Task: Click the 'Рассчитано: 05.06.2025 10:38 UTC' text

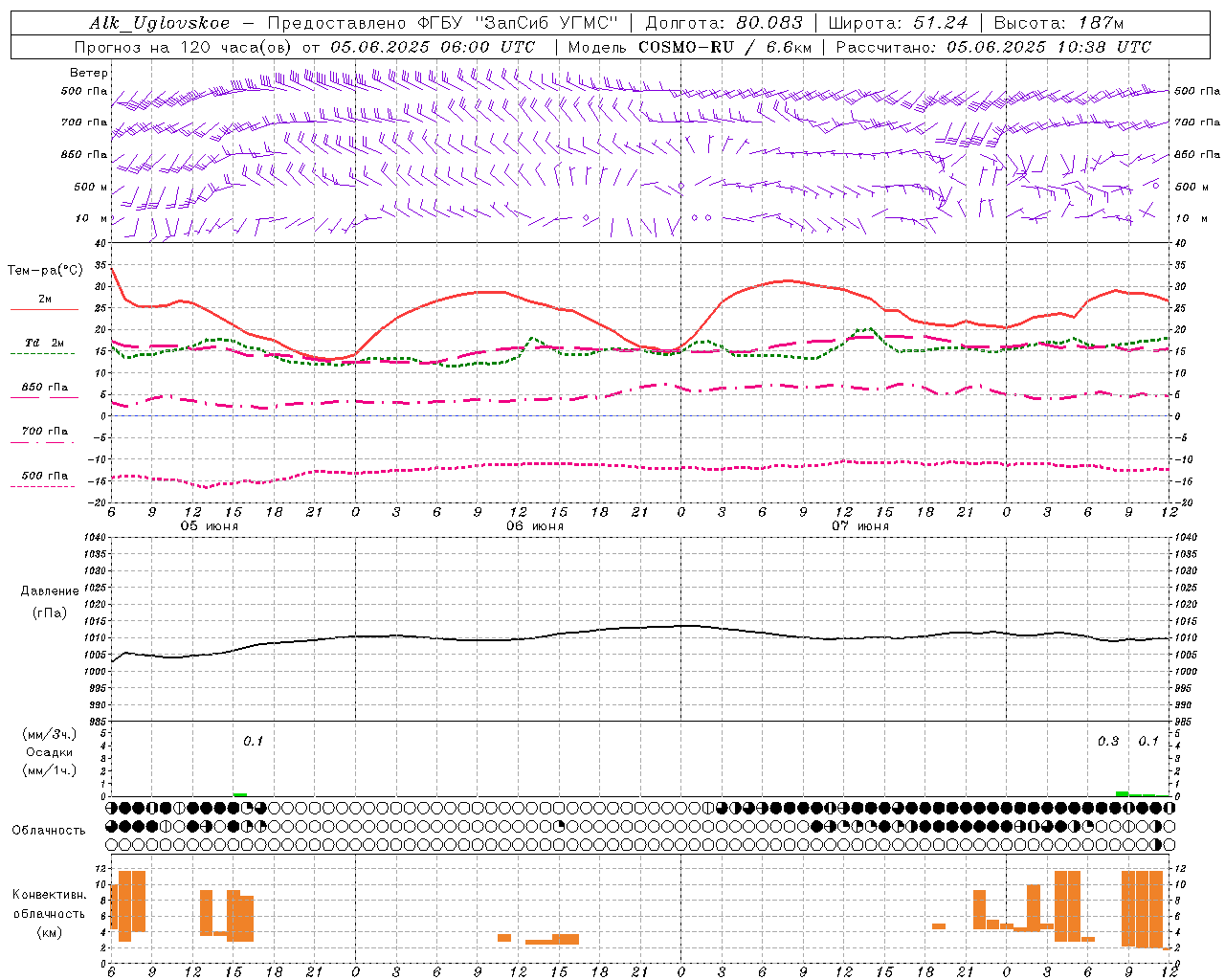Action: tap(993, 47)
